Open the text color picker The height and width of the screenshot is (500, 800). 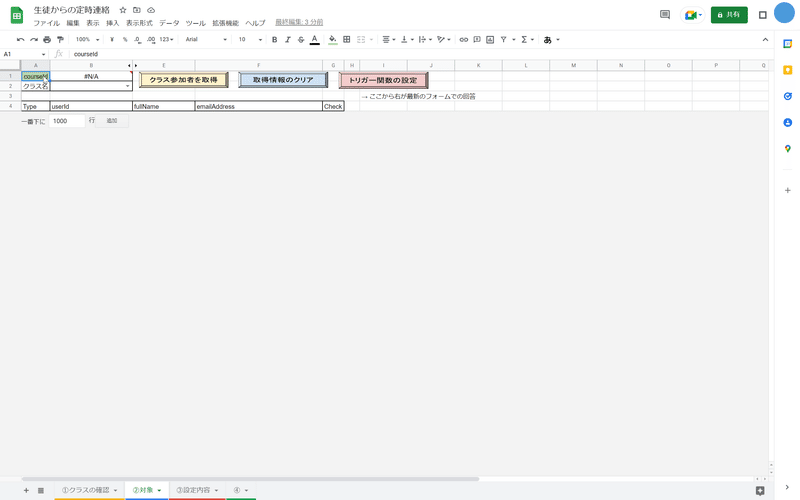pos(315,39)
